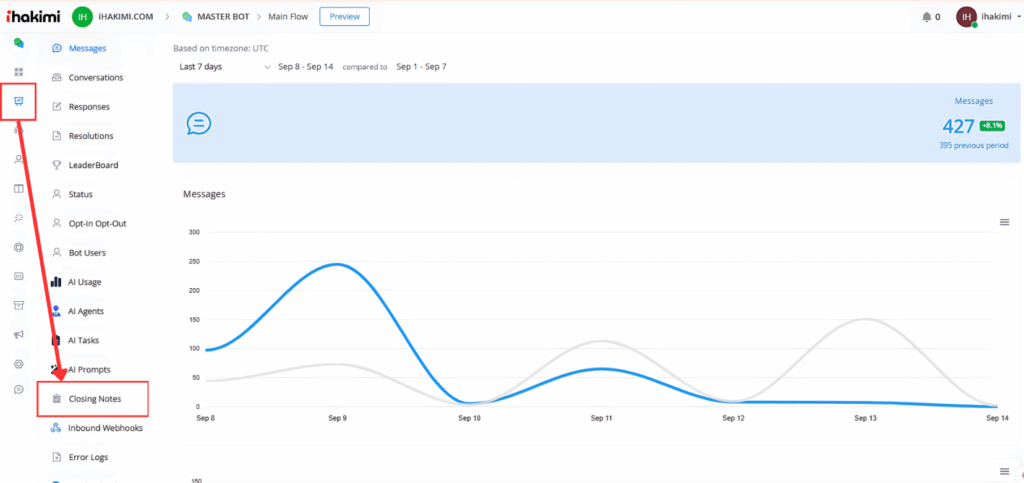Open the LeaderBoard menu item
The width and height of the screenshot is (1024, 483).
coord(92,165)
